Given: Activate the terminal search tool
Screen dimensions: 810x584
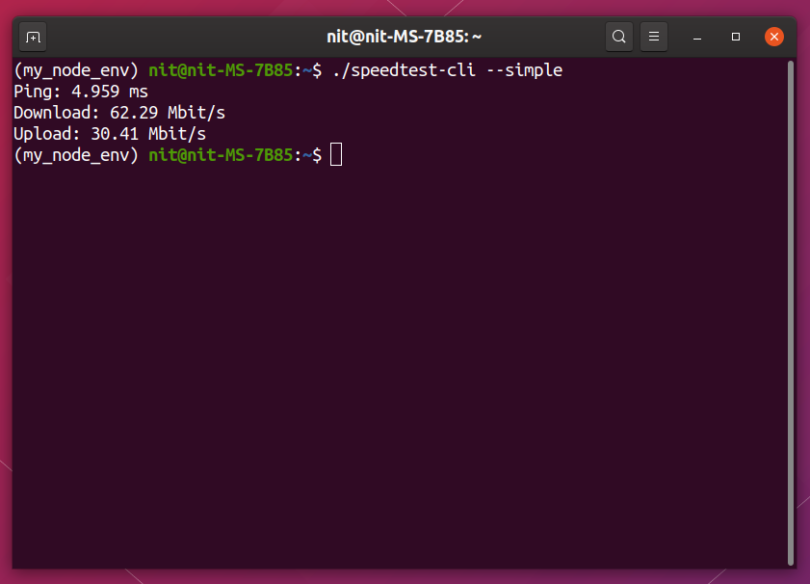Looking at the screenshot, I should 619,36.
